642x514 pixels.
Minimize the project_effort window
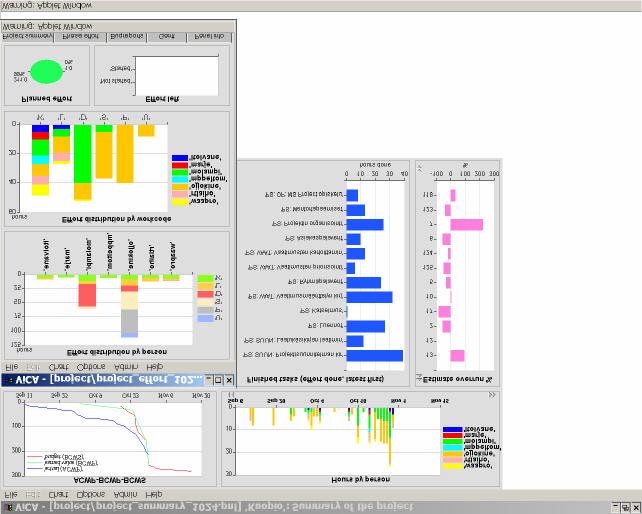tap(209, 380)
